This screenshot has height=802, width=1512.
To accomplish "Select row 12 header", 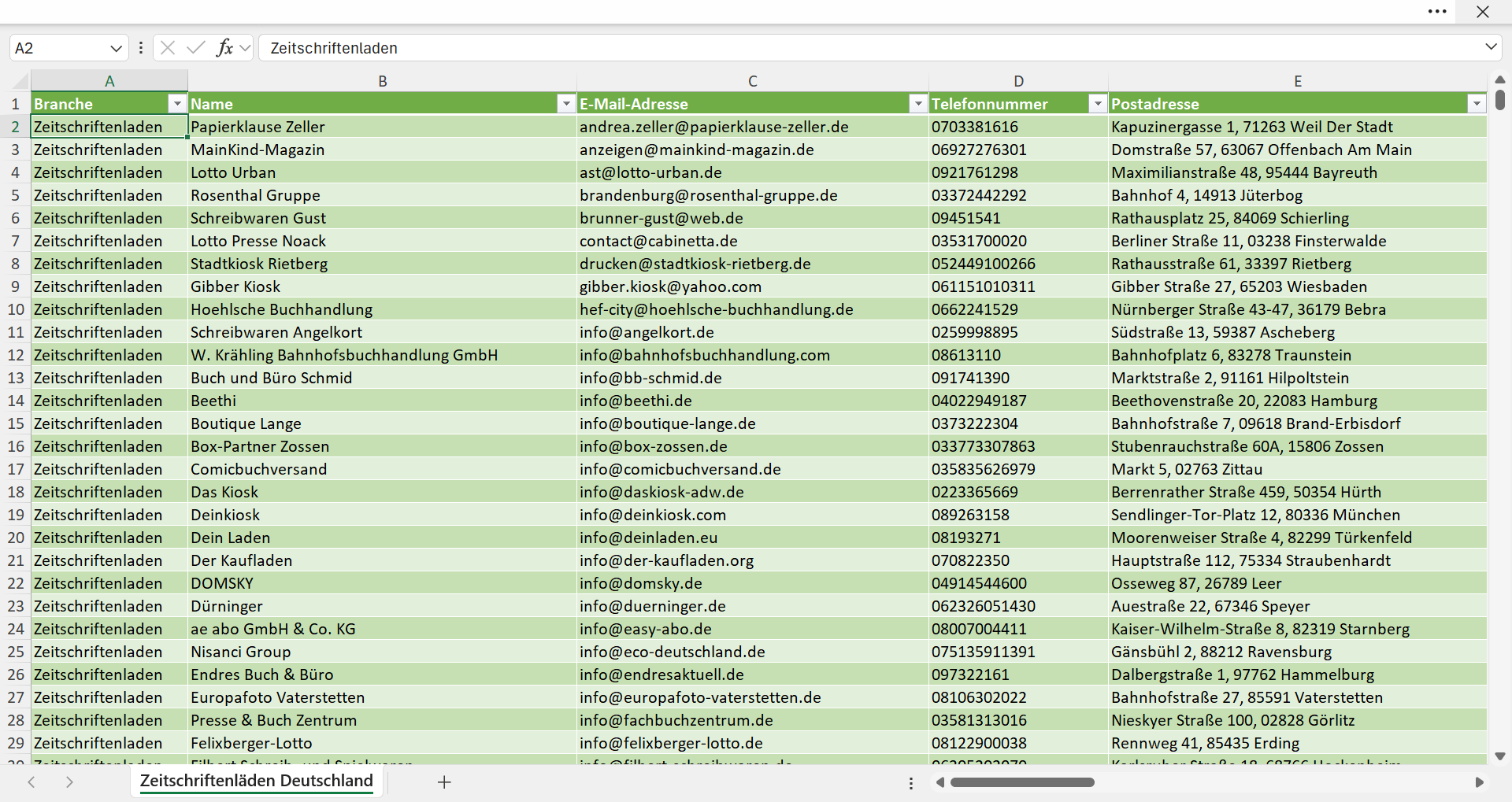I will [15, 355].
